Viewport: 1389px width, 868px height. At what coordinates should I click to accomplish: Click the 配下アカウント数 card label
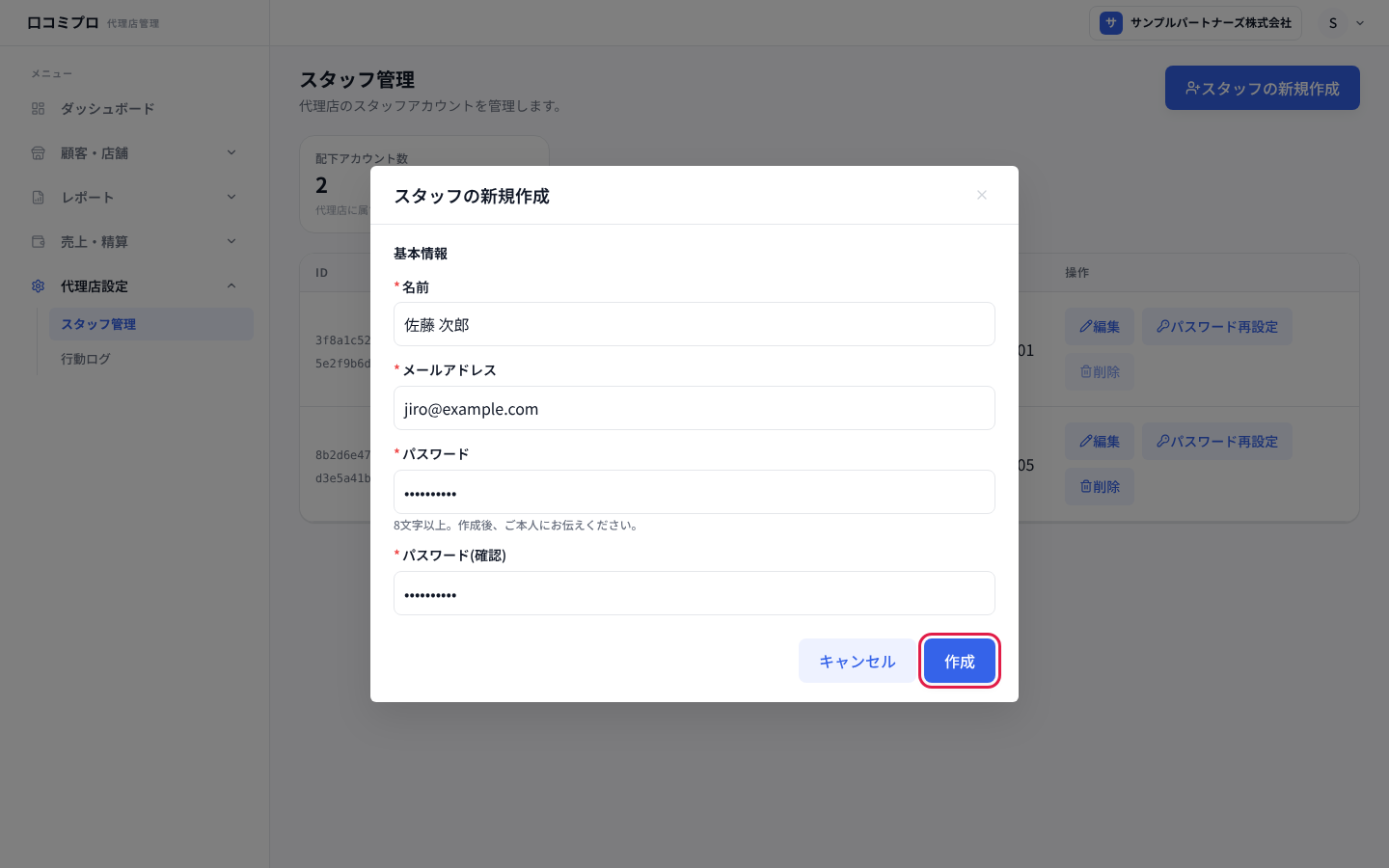(x=362, y=159)
